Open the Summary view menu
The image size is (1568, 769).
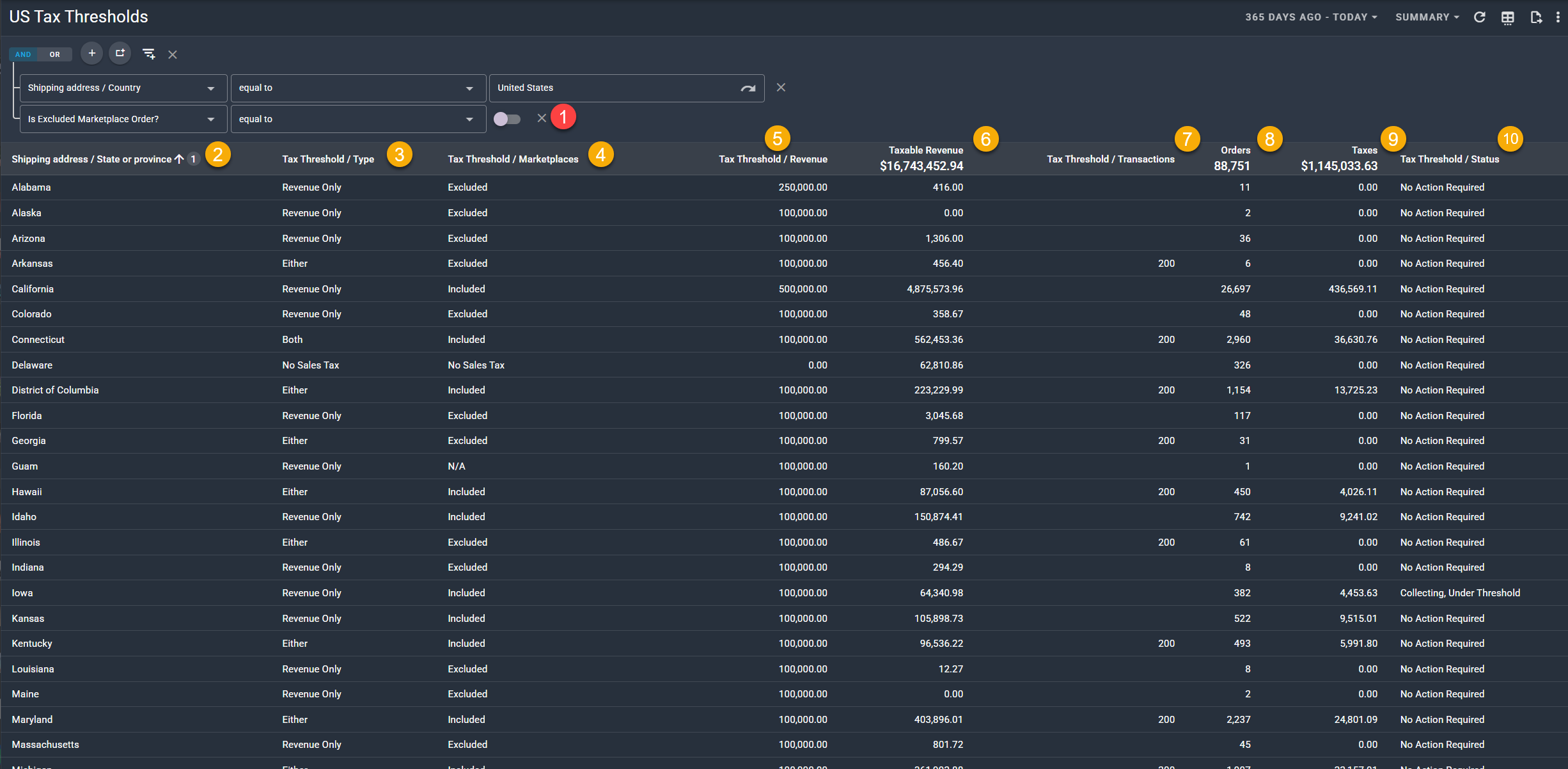coord(1427,17)
